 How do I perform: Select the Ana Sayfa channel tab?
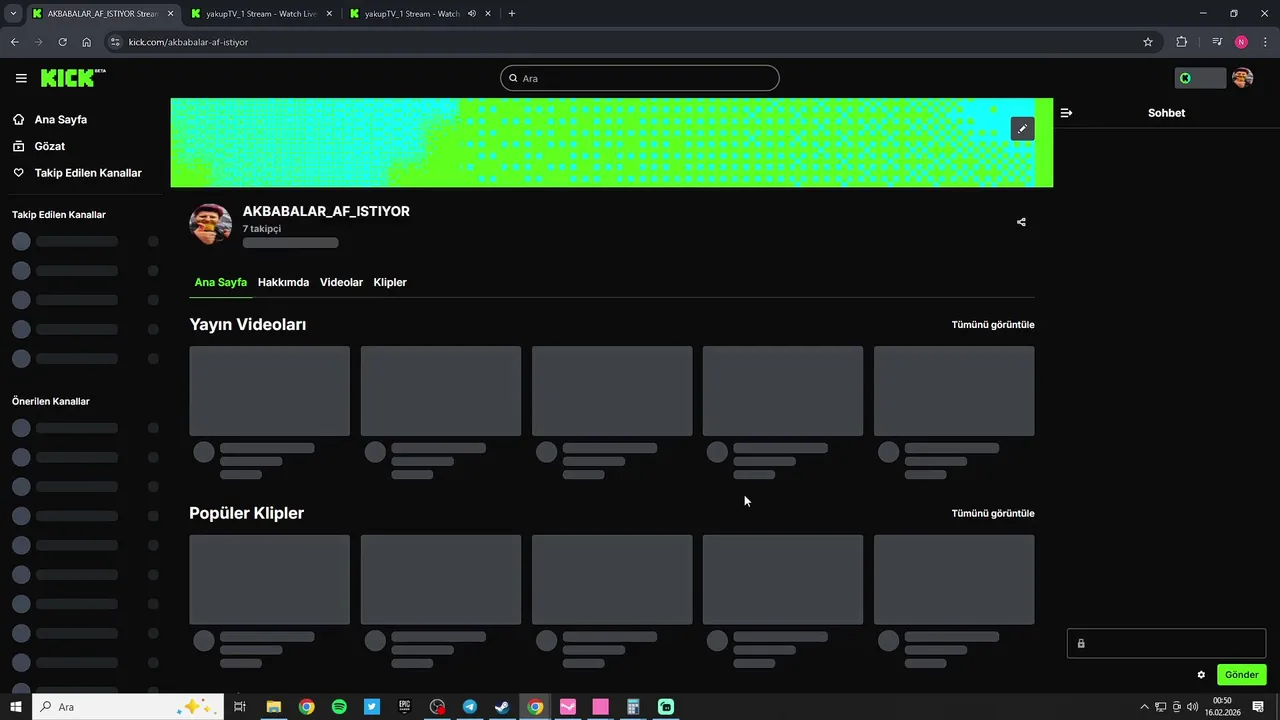220,282
